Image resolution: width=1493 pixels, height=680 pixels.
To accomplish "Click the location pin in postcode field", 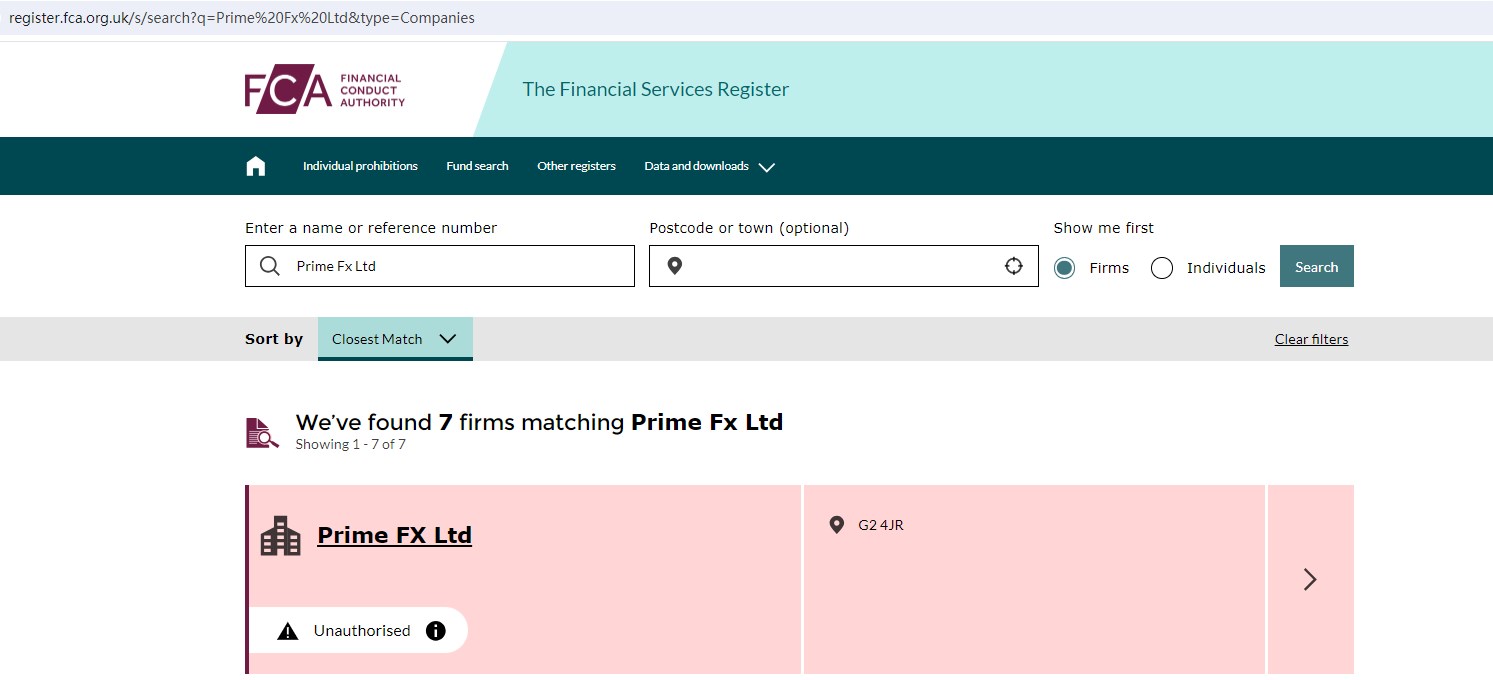I will 675,266.
